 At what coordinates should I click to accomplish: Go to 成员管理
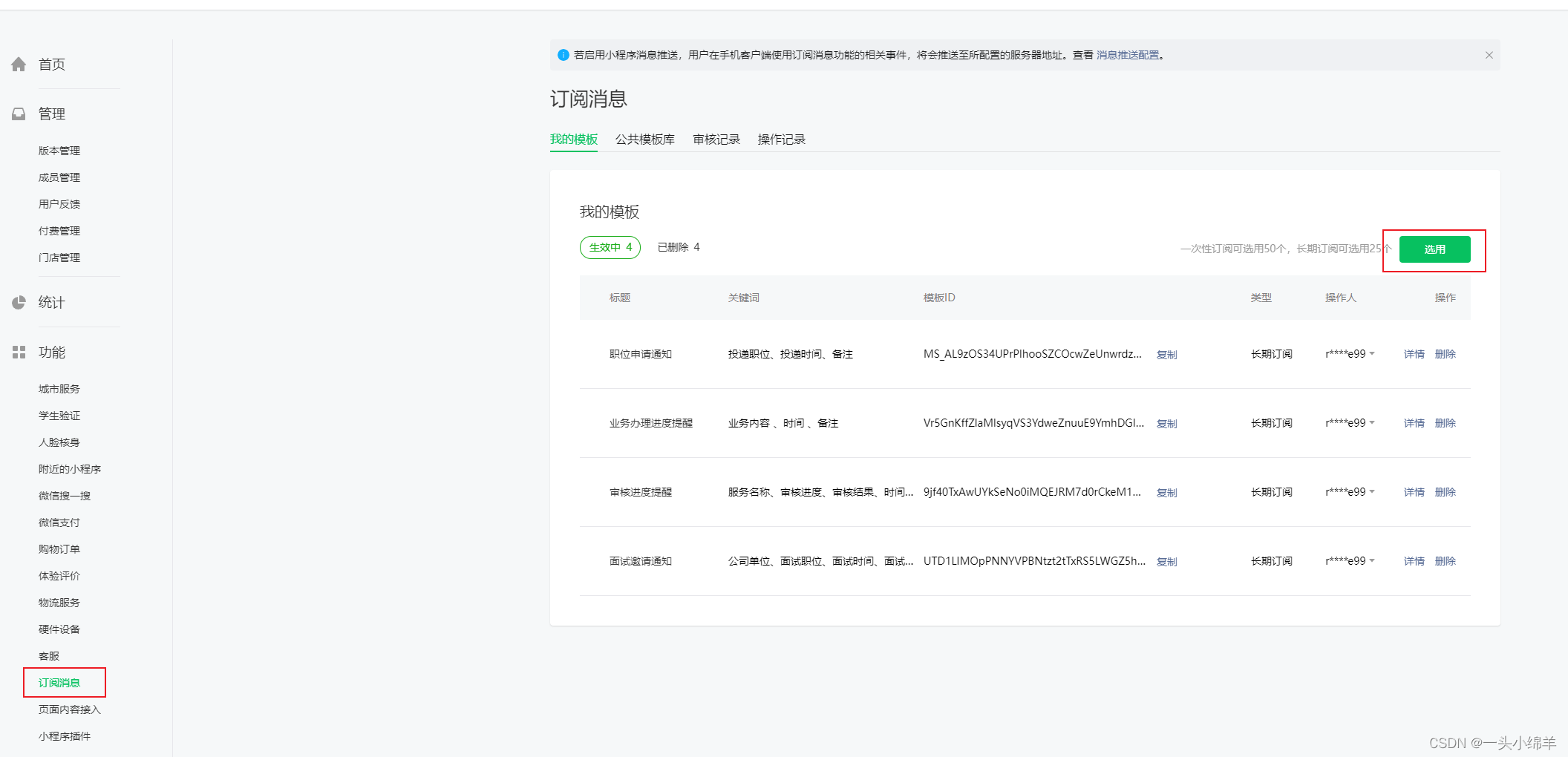pyautogui.click(x=59, y=177)
